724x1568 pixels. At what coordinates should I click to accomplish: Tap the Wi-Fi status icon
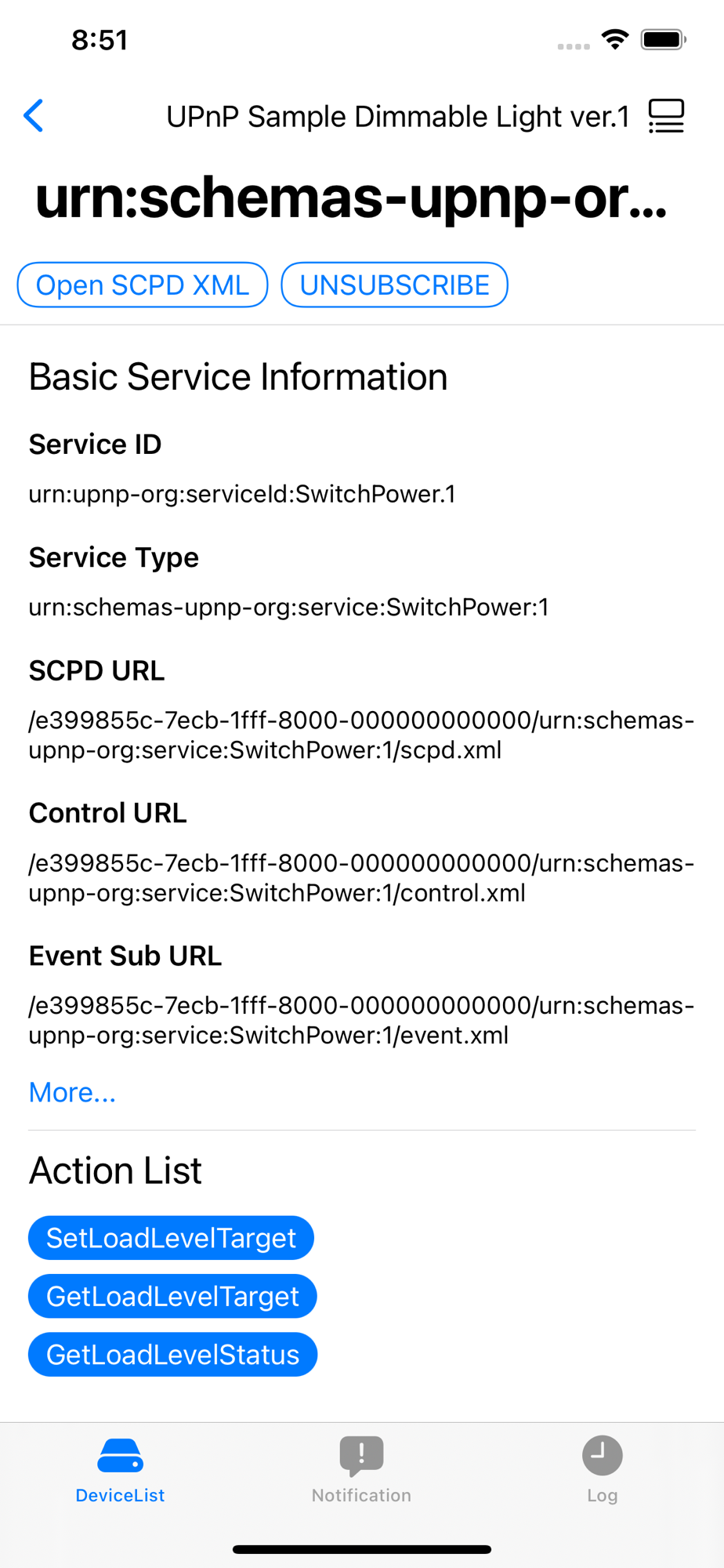click(615, 39)
